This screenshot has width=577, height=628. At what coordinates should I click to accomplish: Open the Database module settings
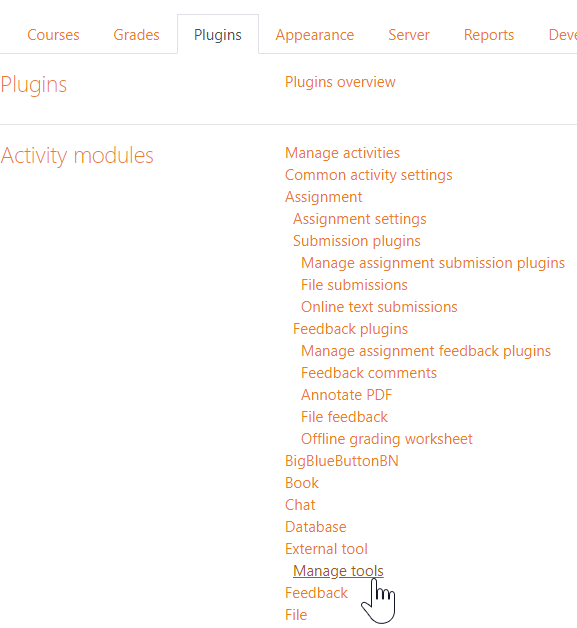pos(316,527)
